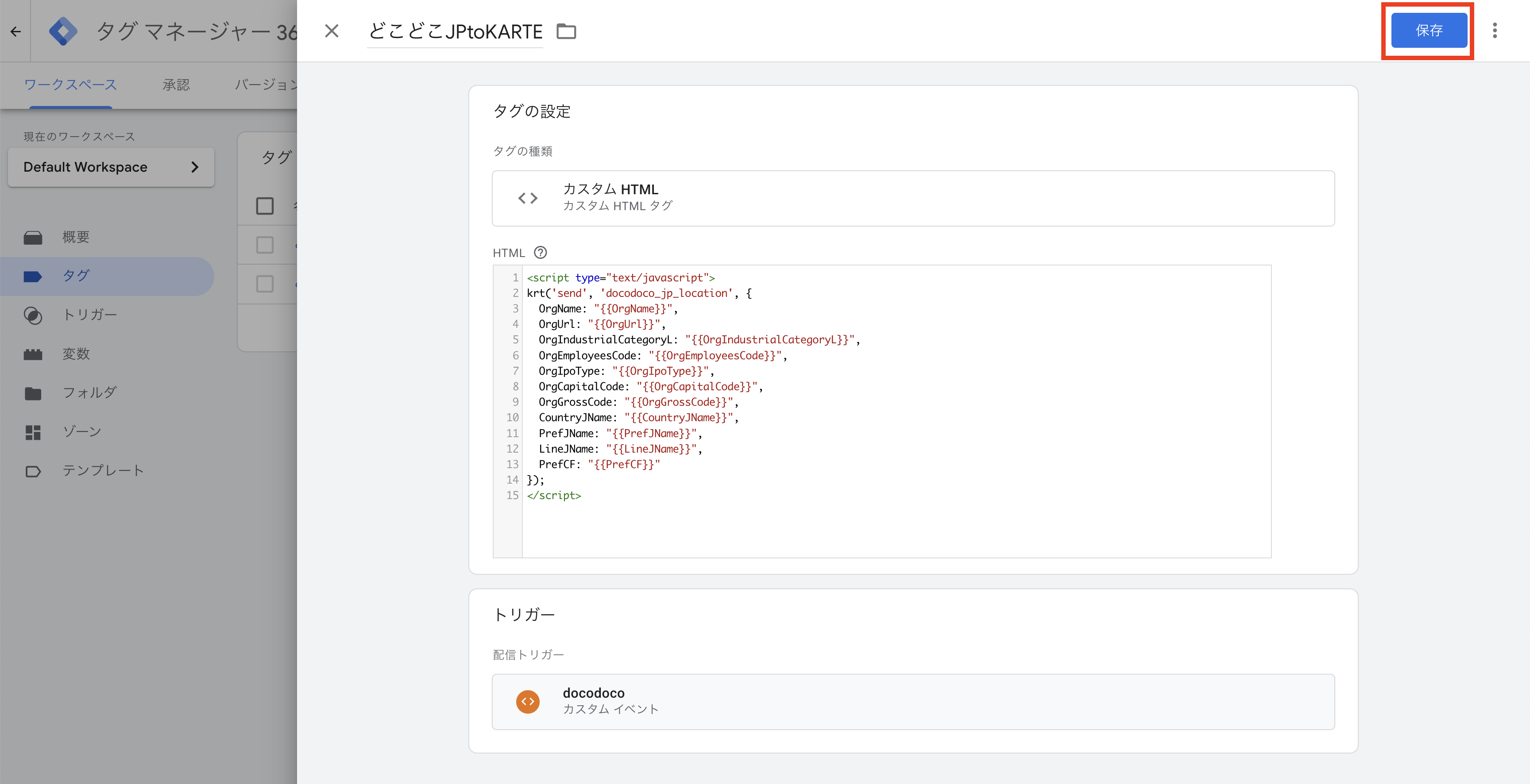Click the orange docodoco trigger icon
1530x784 pixels.
[x=527, y=702]
